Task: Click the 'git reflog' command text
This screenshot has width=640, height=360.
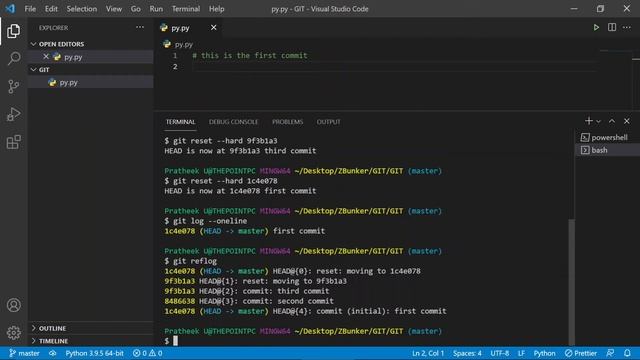Action: point(195,261)
